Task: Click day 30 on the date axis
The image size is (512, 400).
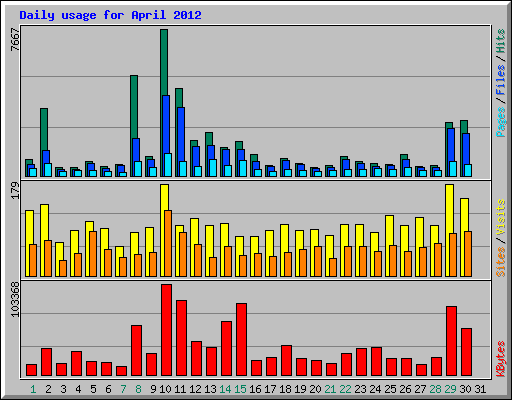Action: click(x=465, y=389)
